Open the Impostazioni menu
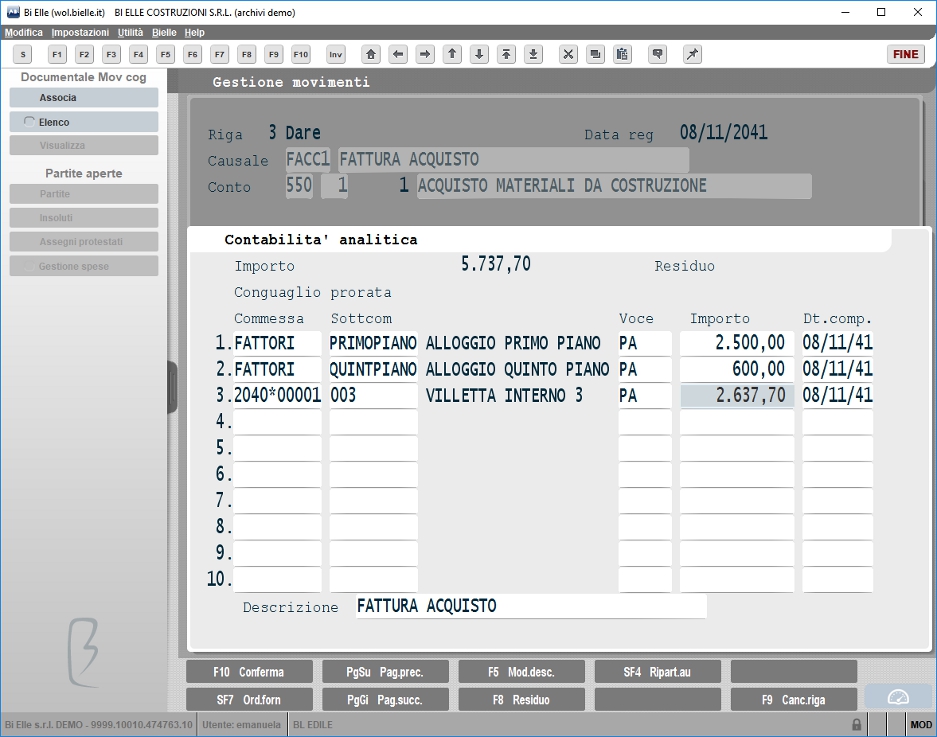937x737 pixels. [80, 32]
